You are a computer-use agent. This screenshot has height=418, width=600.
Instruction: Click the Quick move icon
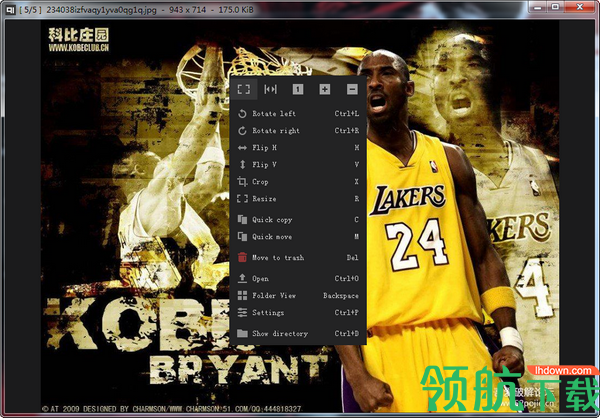(x=242, y=237)
